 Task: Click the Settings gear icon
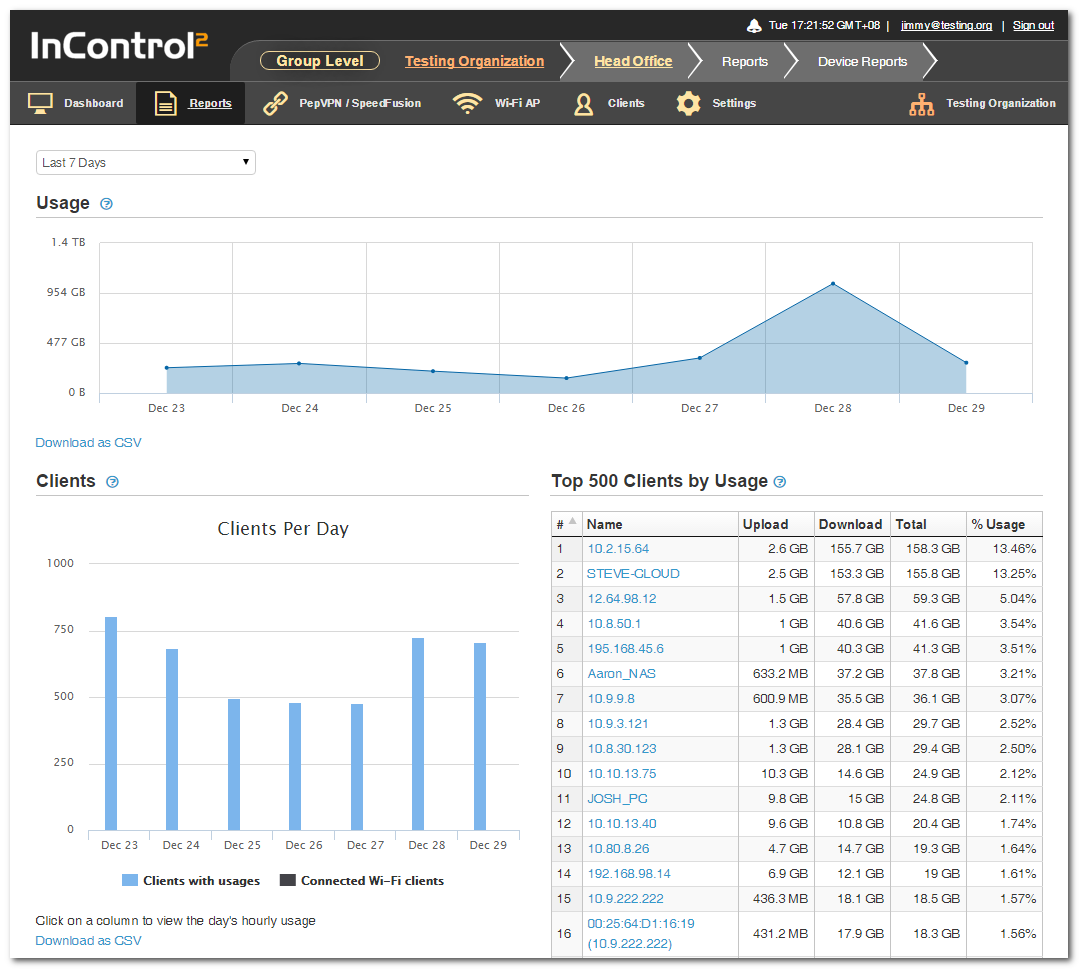click(688, 103)
